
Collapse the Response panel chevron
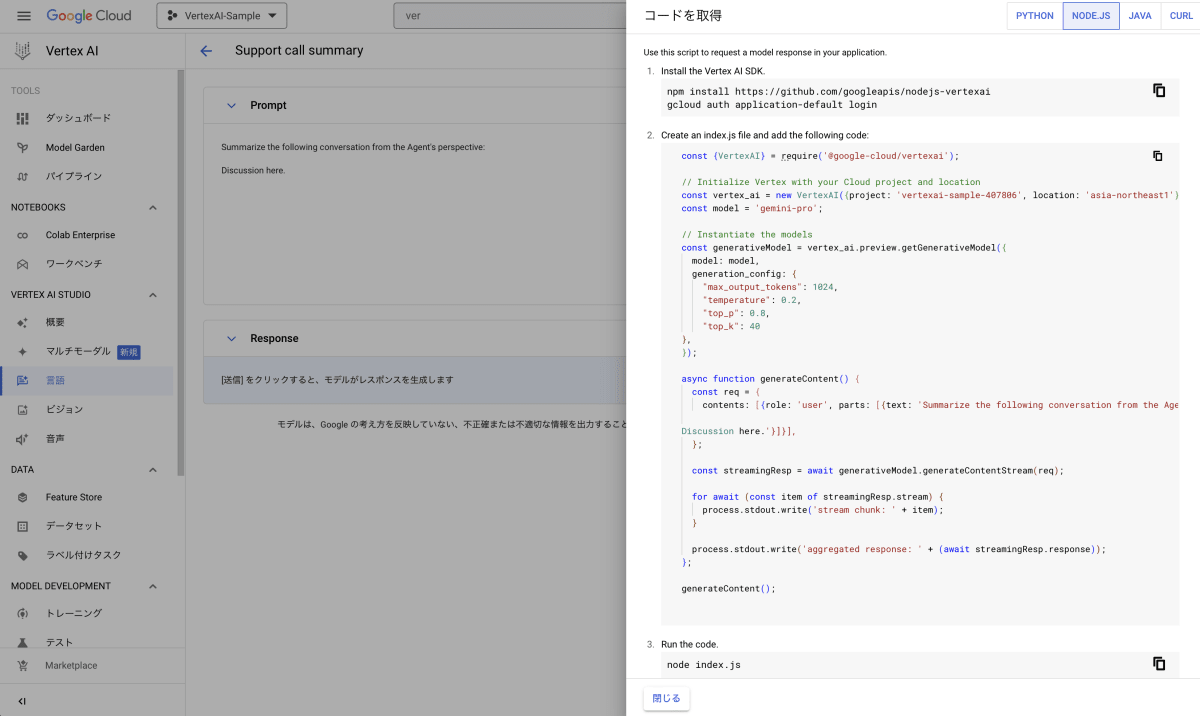(231, 338)
